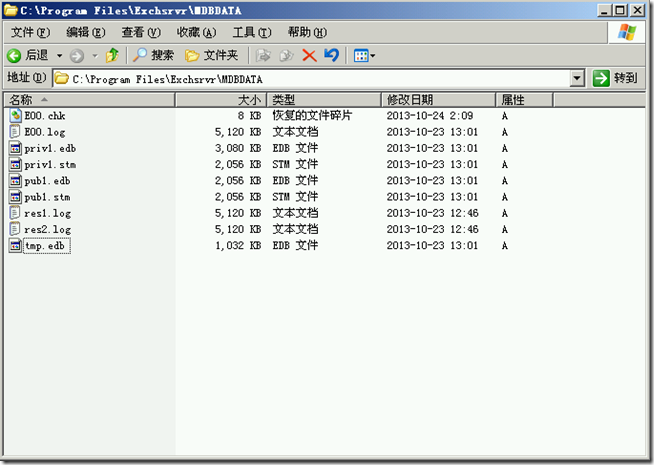
Task: Select the res2.log file icon
Action: pos(15,229)
